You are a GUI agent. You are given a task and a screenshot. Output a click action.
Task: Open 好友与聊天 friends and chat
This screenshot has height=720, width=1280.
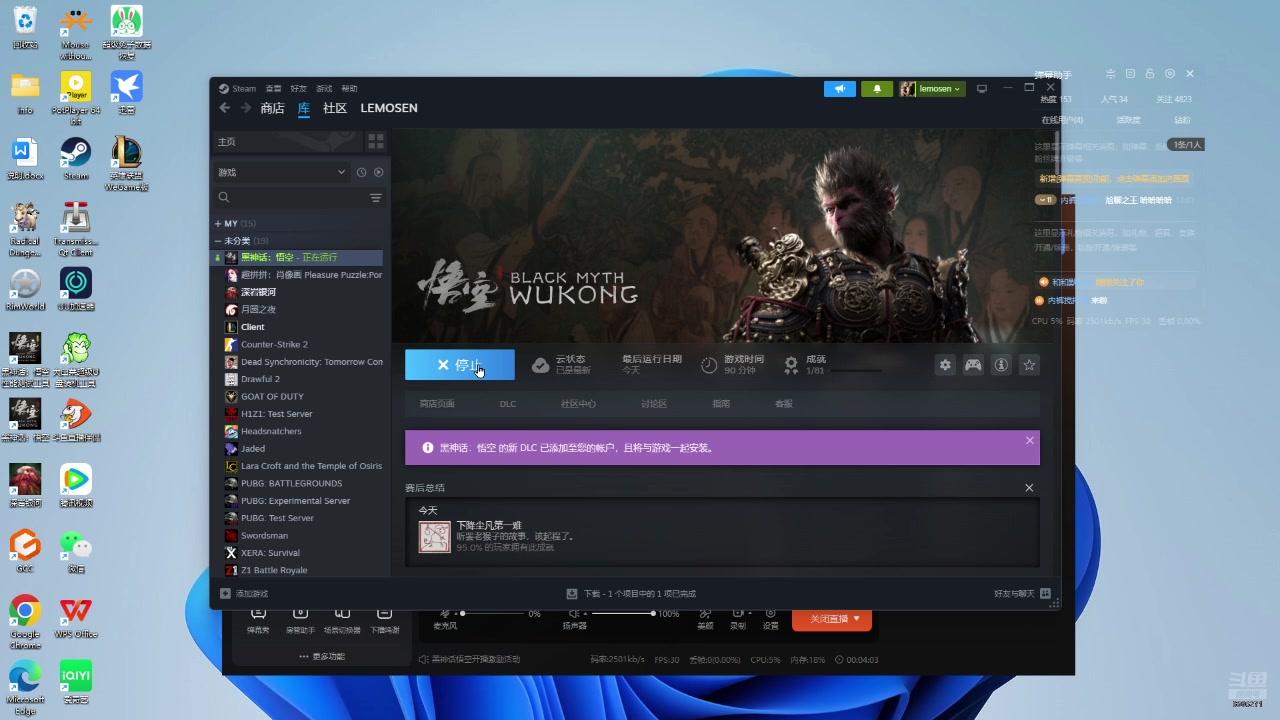click(x=1022, y=593)
